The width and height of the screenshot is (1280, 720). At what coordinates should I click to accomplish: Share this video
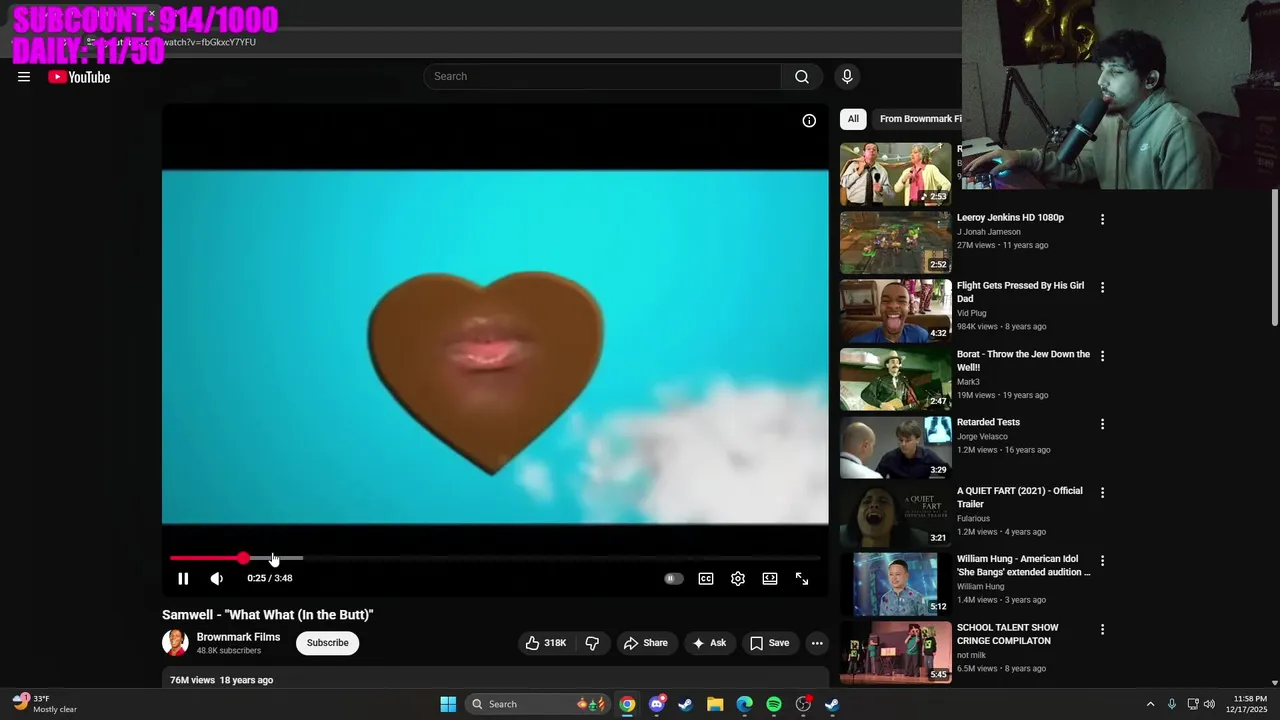[x=646, y=643]
